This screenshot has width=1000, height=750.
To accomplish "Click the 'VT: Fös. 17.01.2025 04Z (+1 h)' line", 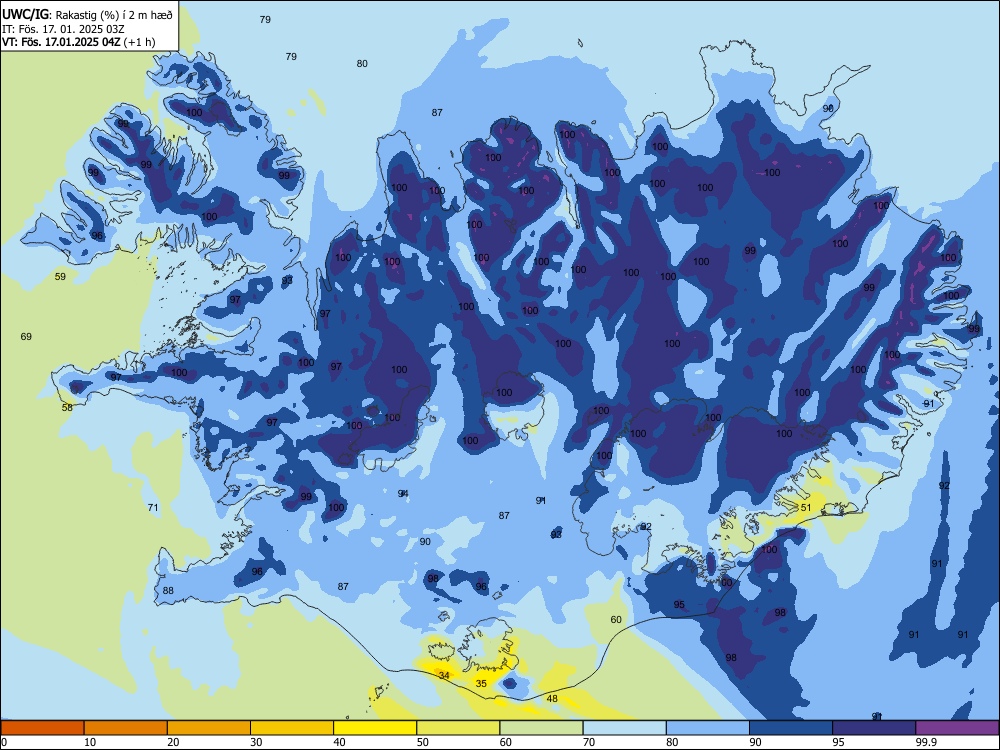I will coord(78,42).
